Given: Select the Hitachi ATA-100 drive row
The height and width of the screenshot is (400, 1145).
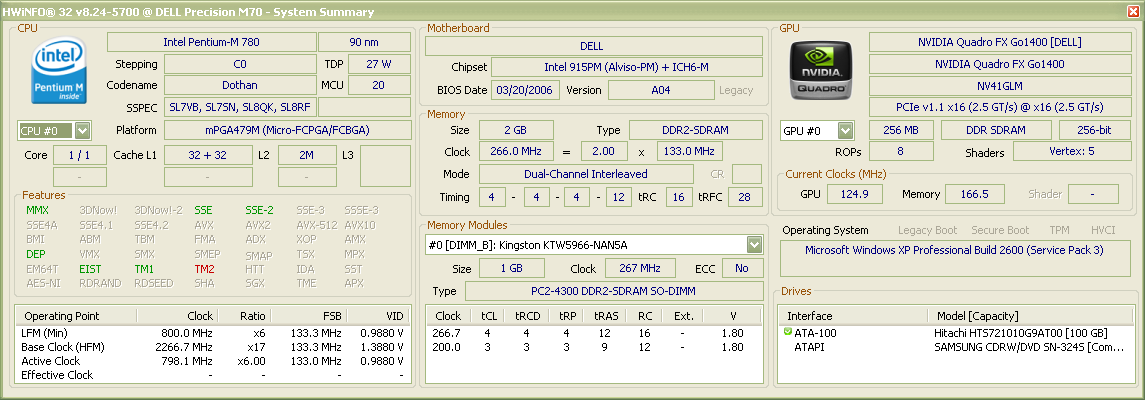Looking at the screenshot, I should [950, 332].
